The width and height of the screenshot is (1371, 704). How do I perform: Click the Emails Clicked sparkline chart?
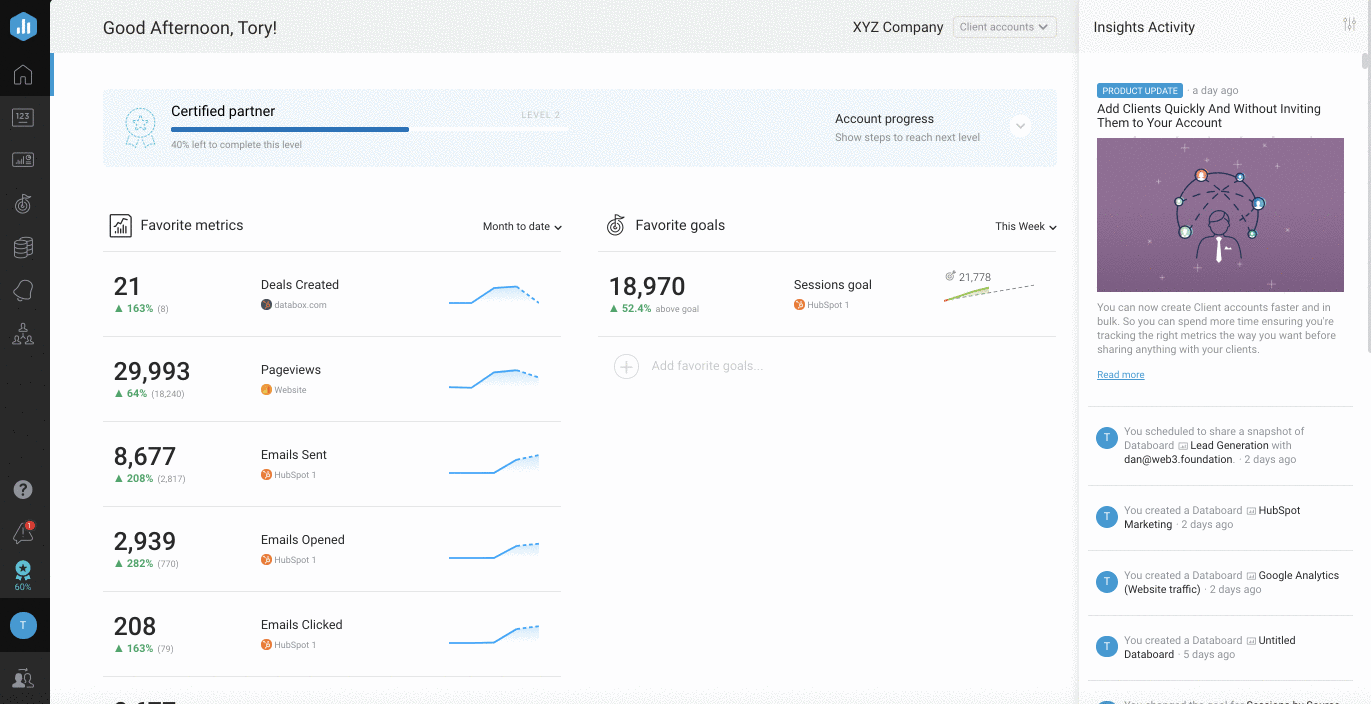pyautogui.click(x=494, y=634)
